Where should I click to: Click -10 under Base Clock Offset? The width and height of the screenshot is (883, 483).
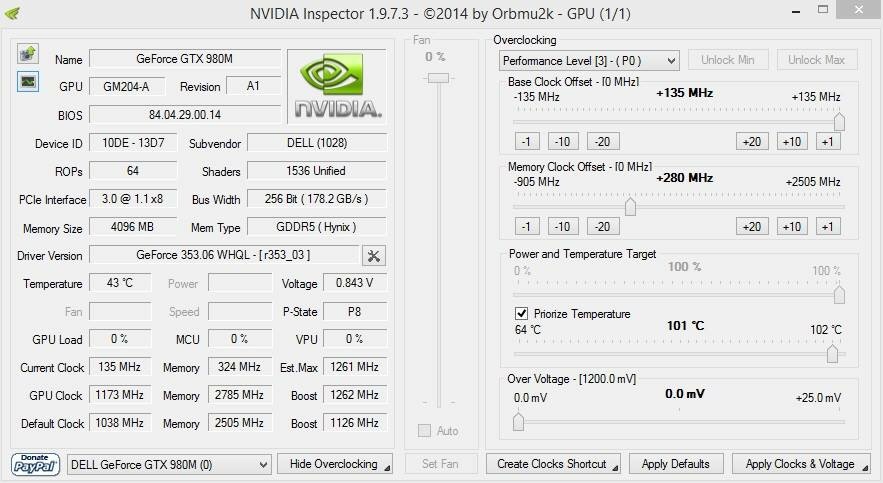[563, 141]
